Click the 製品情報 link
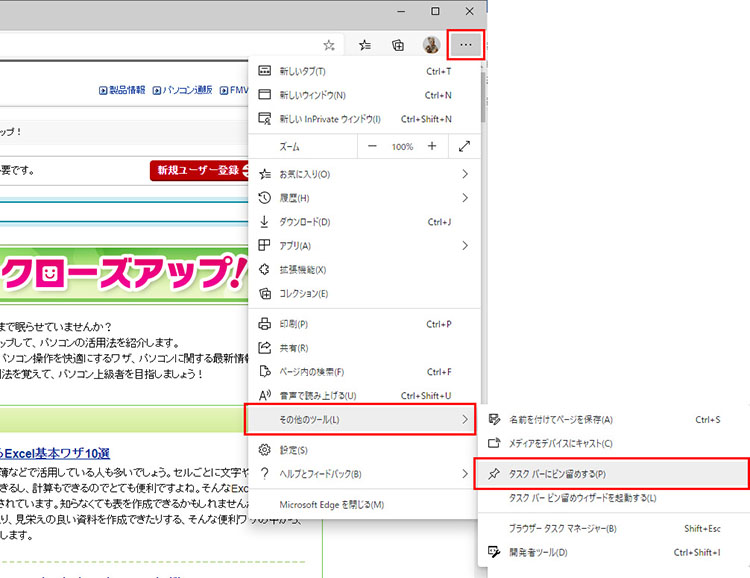Viewport: 750px width, 578px height. tap(122, 90)
